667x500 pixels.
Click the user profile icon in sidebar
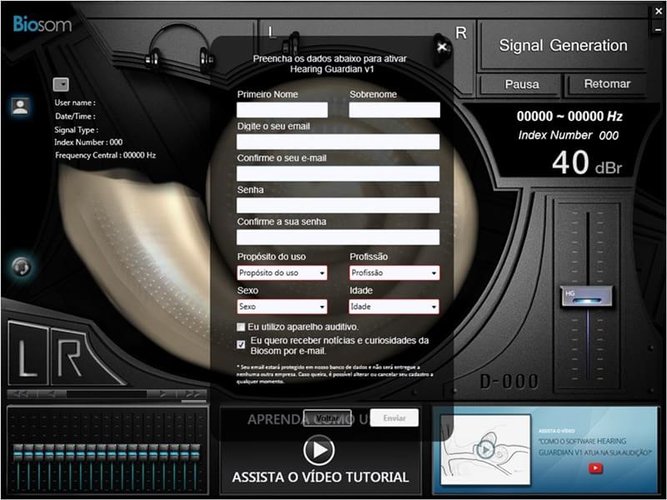[20, 106]
